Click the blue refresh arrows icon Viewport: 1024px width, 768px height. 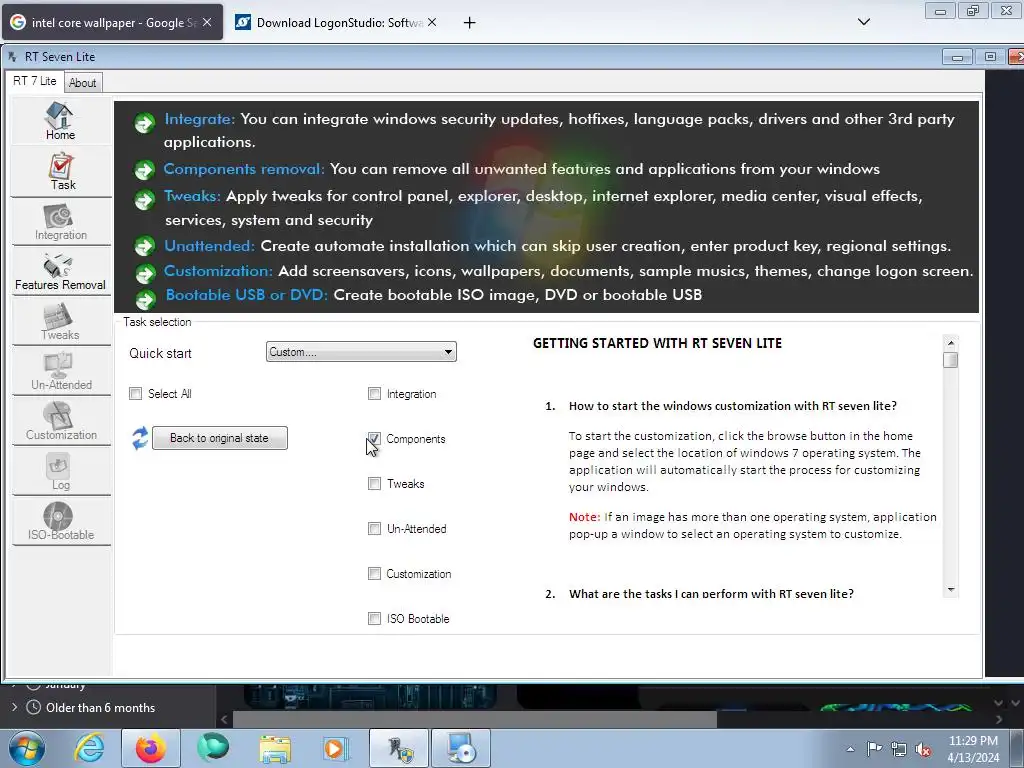[x=140, y=438]
